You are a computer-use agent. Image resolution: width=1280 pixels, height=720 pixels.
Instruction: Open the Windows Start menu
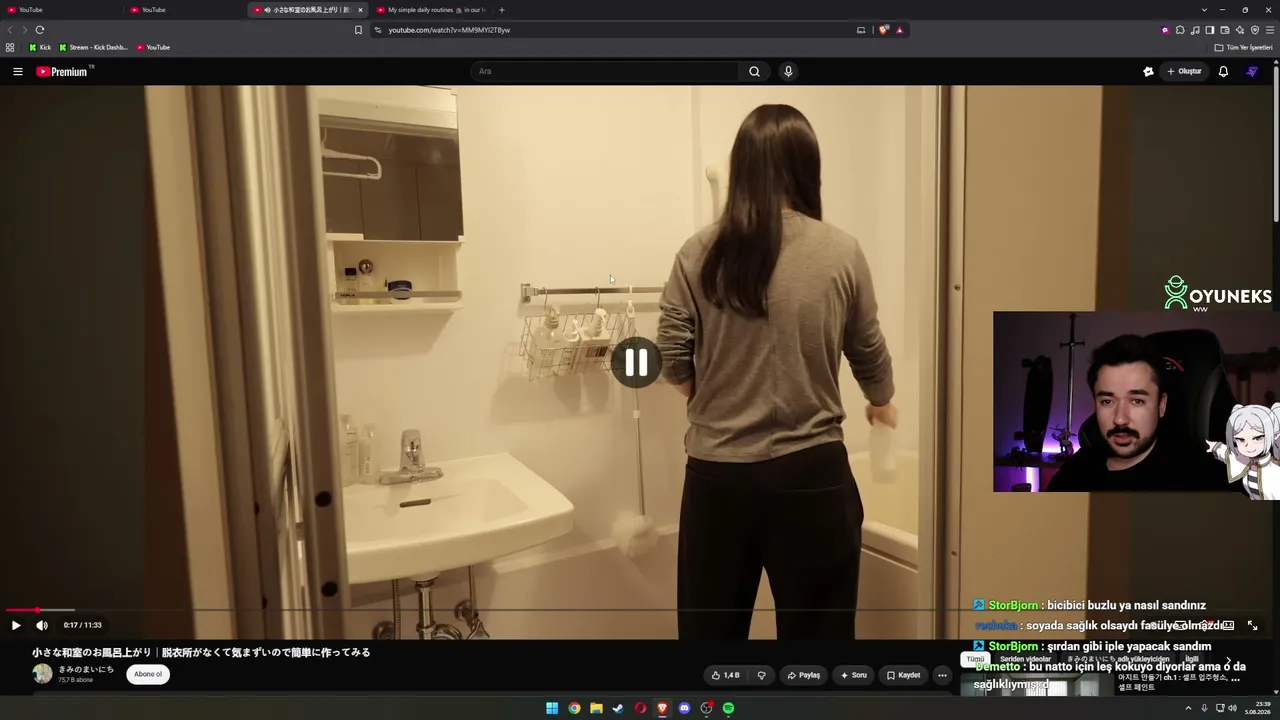pos(552,708)
